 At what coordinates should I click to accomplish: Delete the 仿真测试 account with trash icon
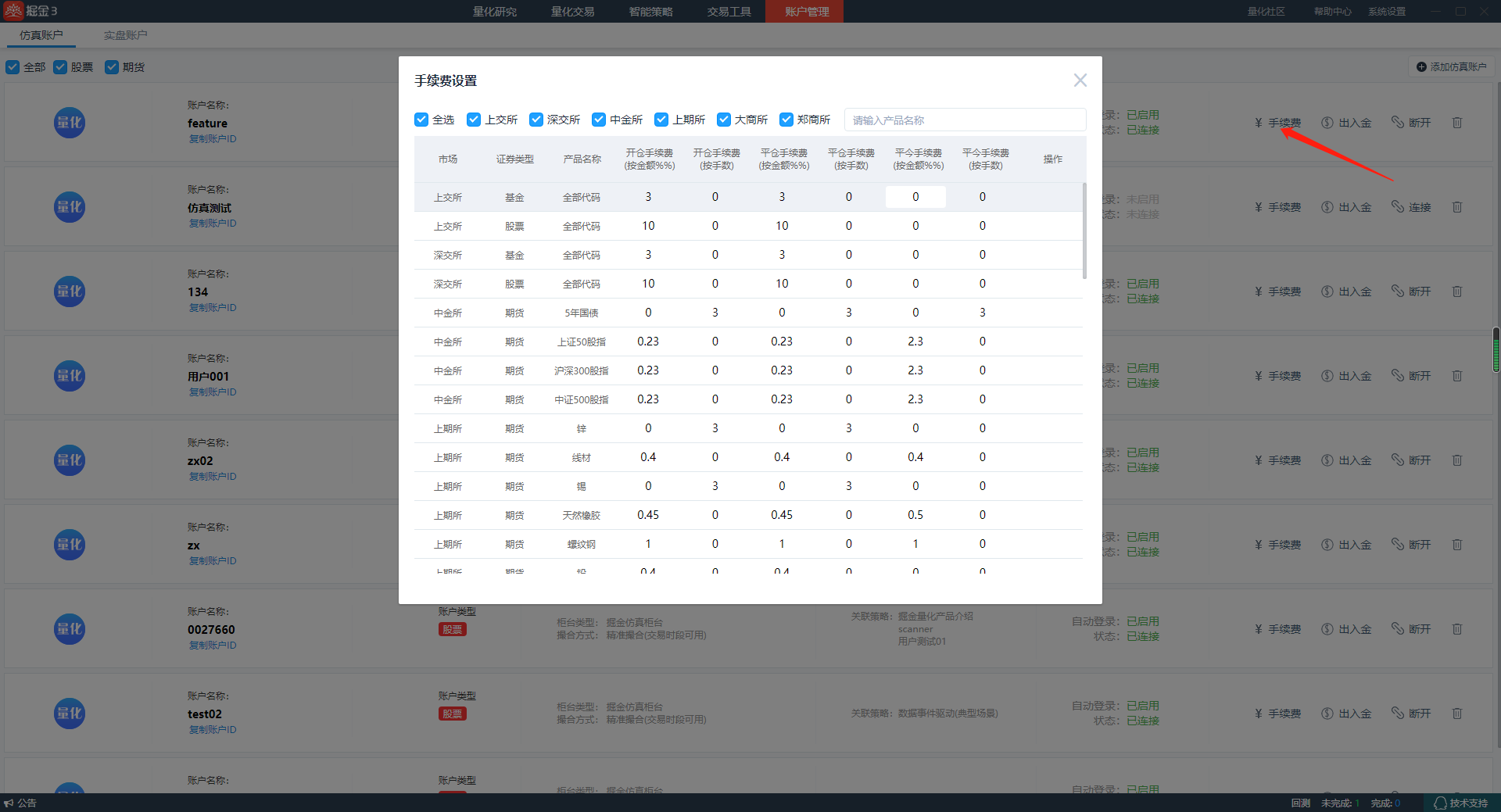[x=1457, y=207]
